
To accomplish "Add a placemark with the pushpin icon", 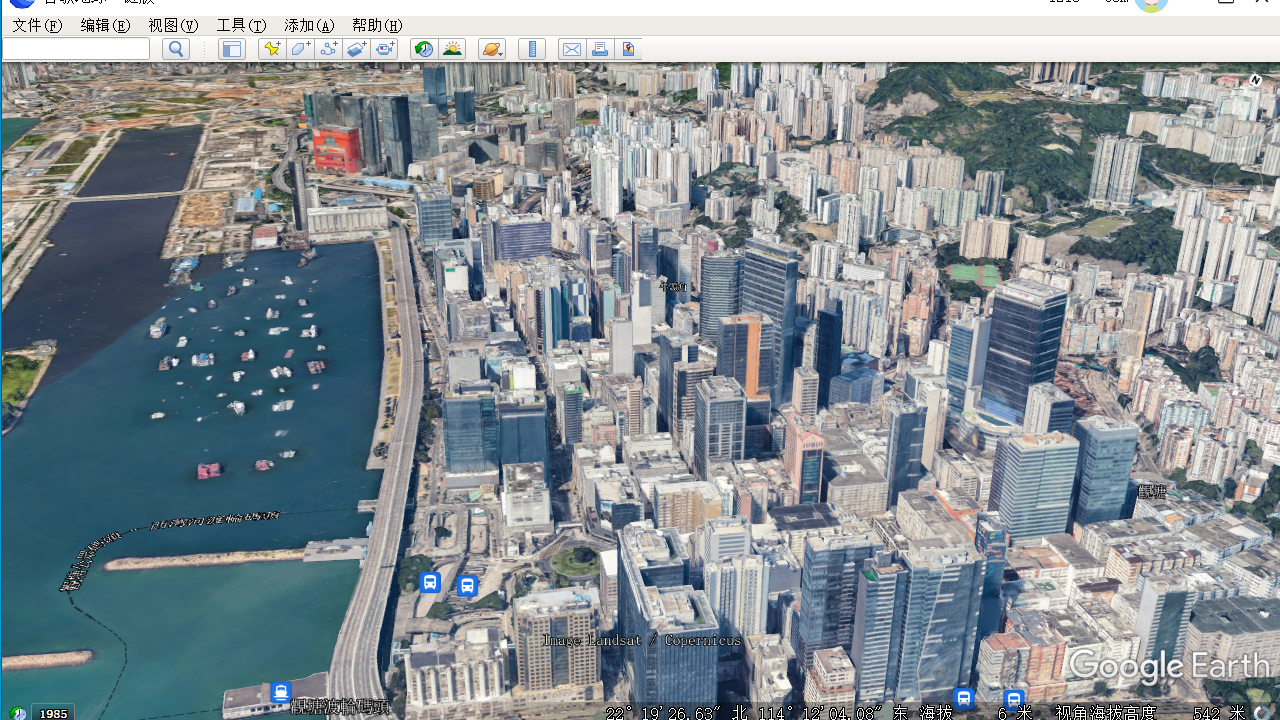I will tap(272, 49).
